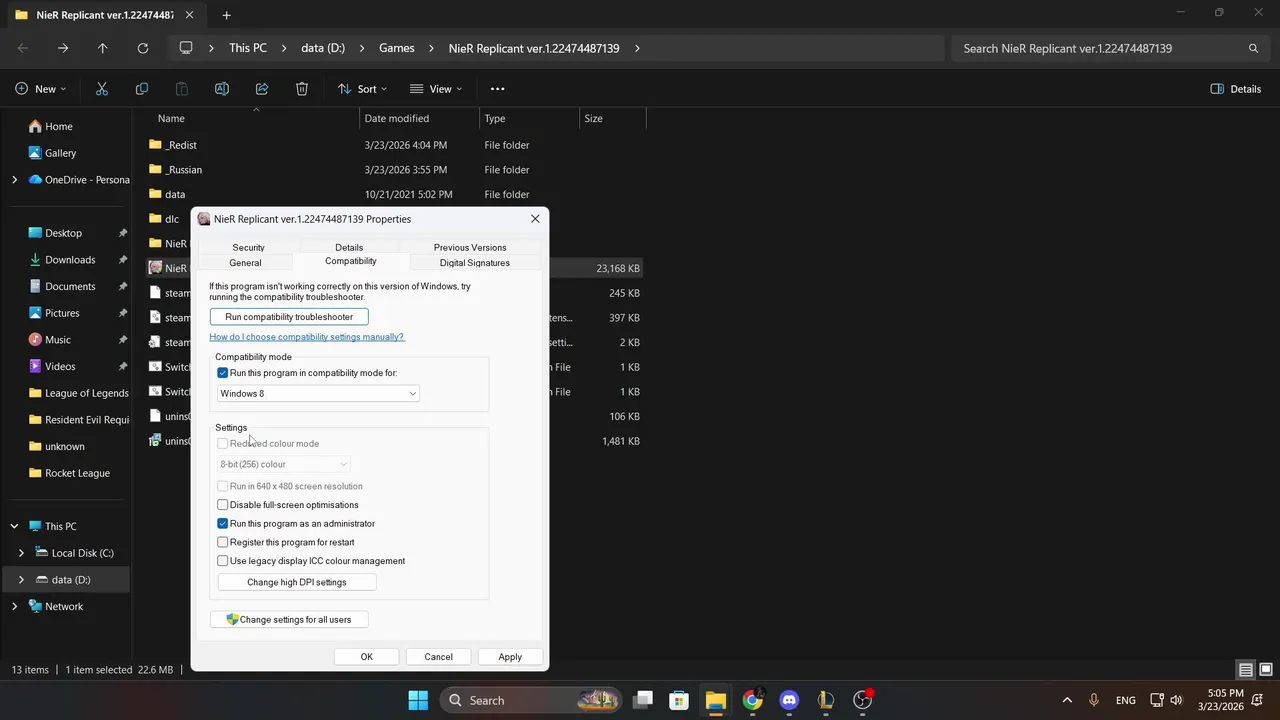This screenshot has height=720, width=1280.
Task: Collapse This PC tree node
Action: point(14,526)
